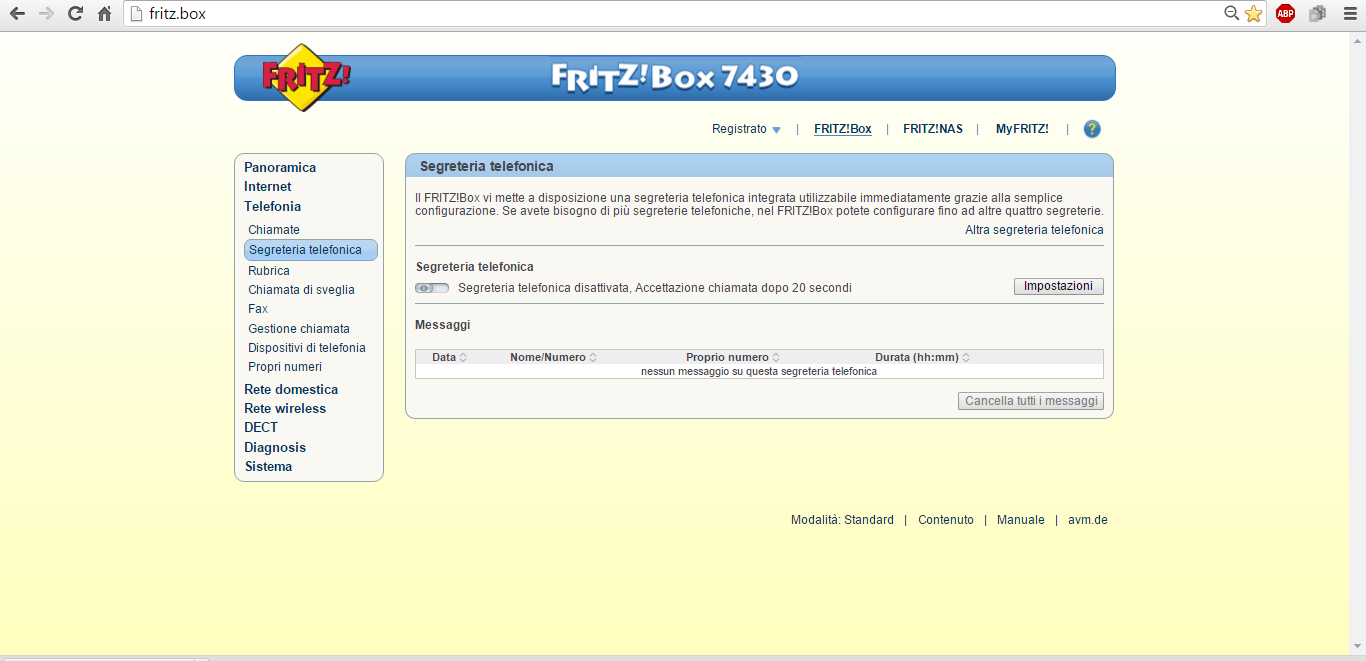The width and height of the screenshot is (1366, 661).
Task: Expand the Rete domestica menu section
Action: pos(291,389)
